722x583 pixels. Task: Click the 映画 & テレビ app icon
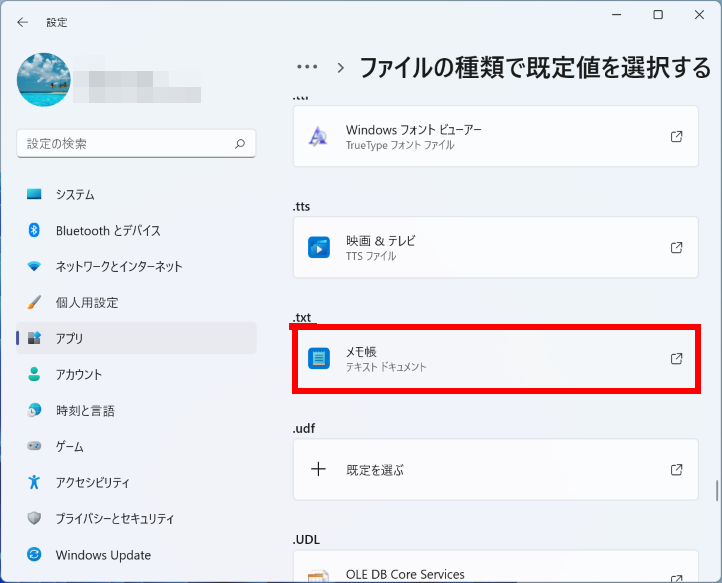pyautogui.click(x=319, y=247)
